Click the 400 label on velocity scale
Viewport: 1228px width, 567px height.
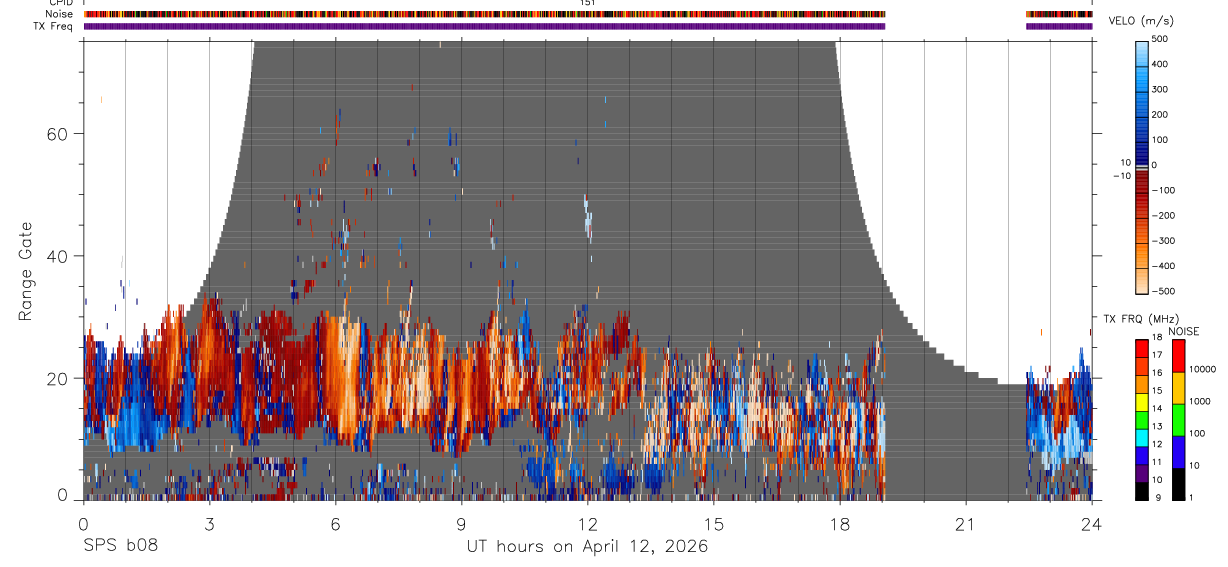coord(1160,64)
